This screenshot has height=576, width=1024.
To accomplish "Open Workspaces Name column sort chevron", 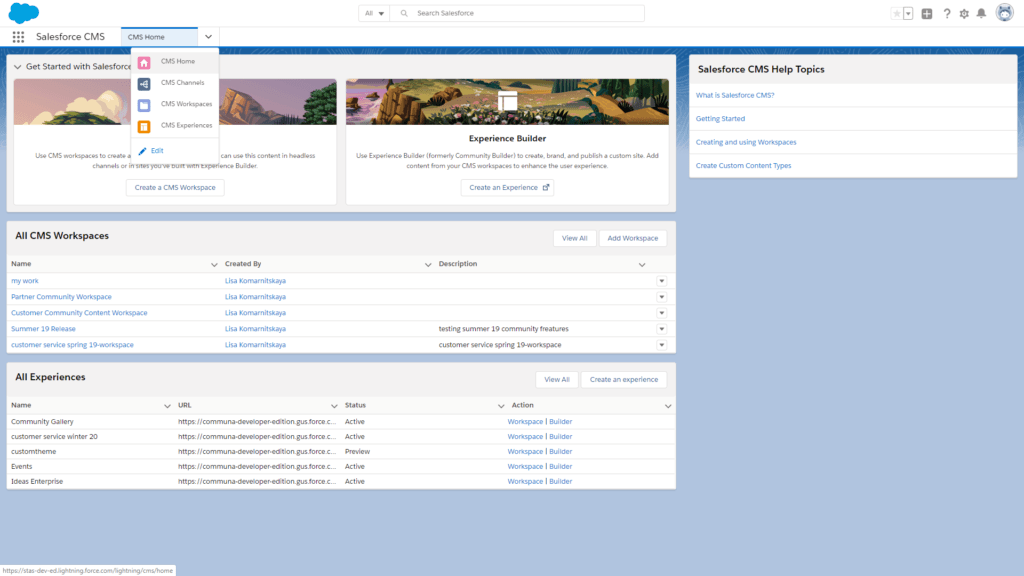I will coord(214,264).
